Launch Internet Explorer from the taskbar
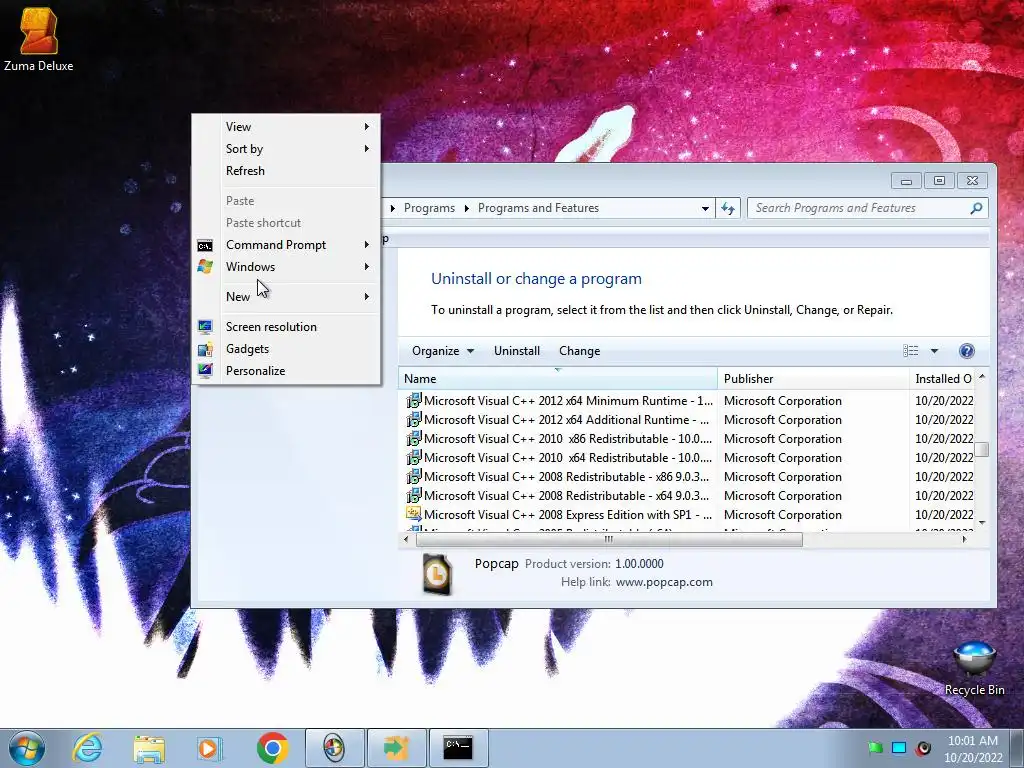This screenshot has height=768, width=1024. [x=87, y=748]
